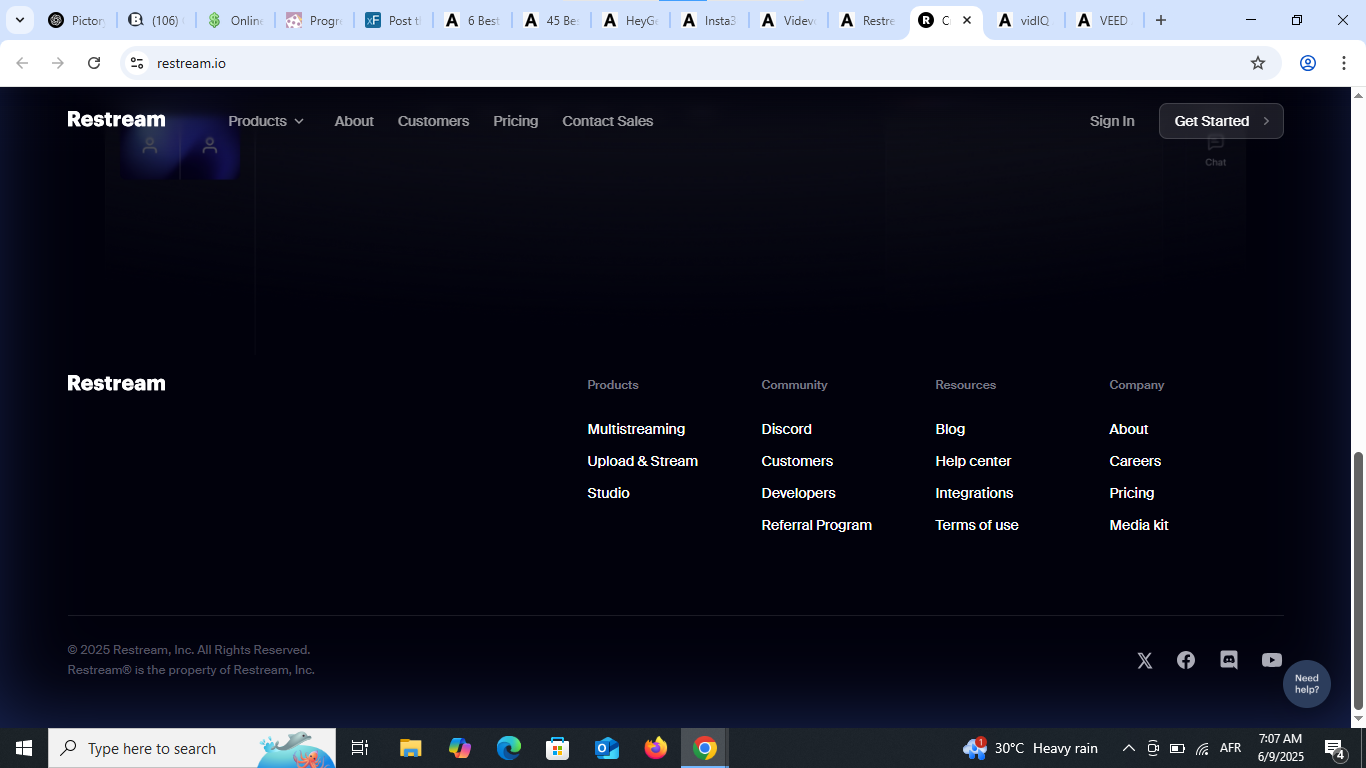Open Outlook from the taskbar

pos(607,748)
